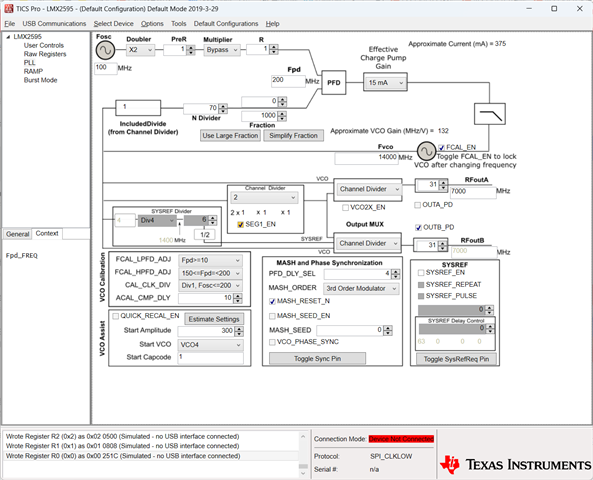
Task: Toggle the SEG1_EN checkbox
Action: 241,225
